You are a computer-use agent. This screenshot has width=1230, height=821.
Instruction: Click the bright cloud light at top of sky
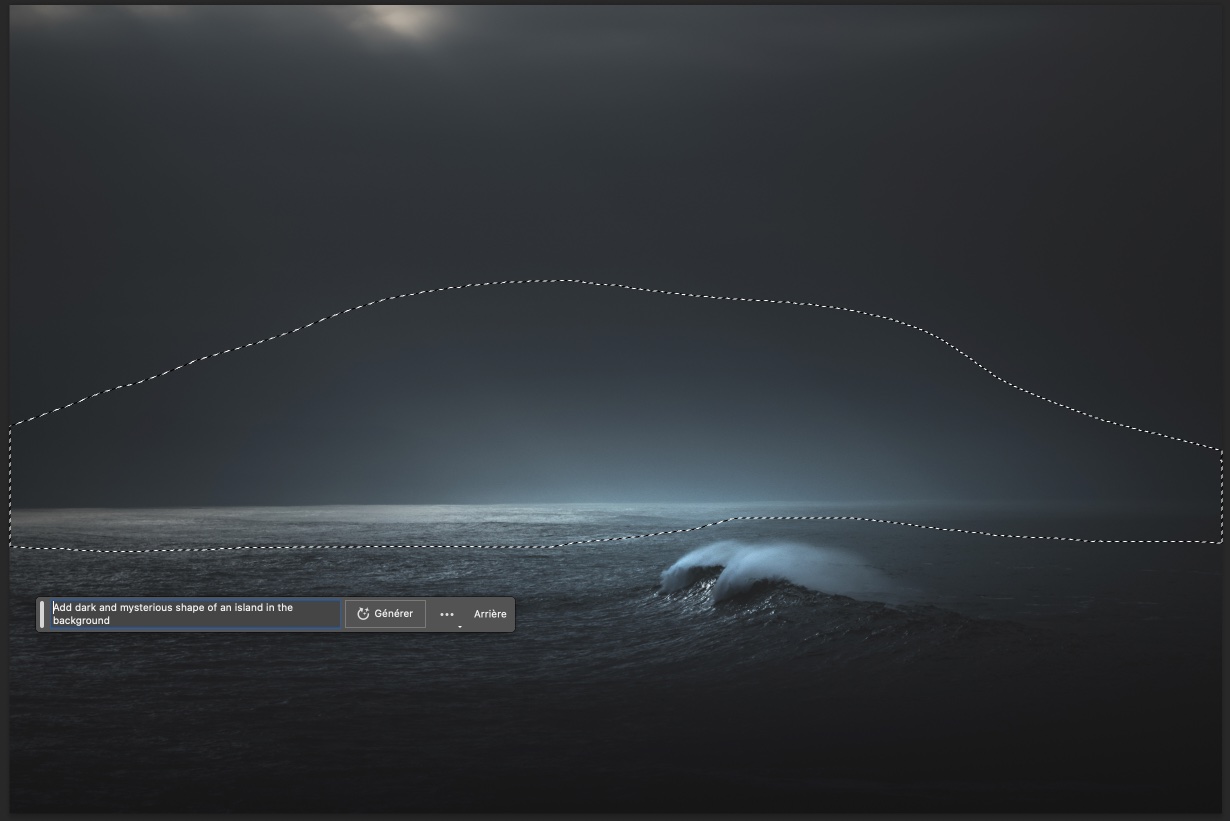tap(405, 20)
